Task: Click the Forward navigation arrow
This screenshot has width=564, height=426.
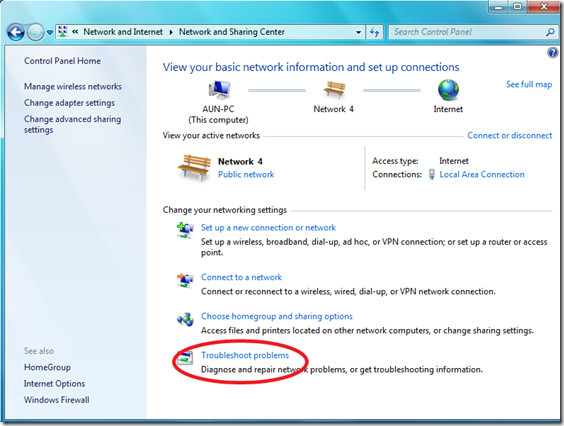Action: coord(36,32)
